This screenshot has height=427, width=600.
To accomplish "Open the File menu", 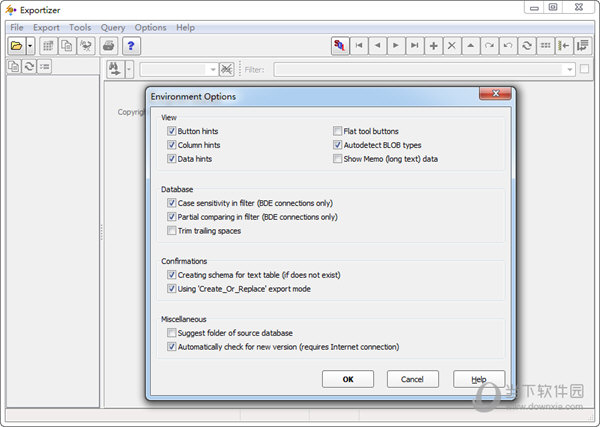I will point(16,28).
